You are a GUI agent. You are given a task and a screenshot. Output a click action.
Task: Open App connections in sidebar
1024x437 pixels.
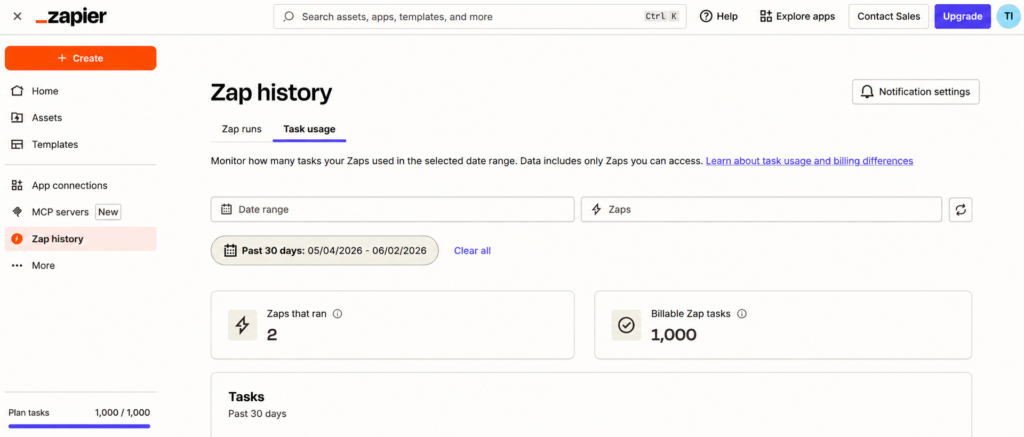[80, 186]
